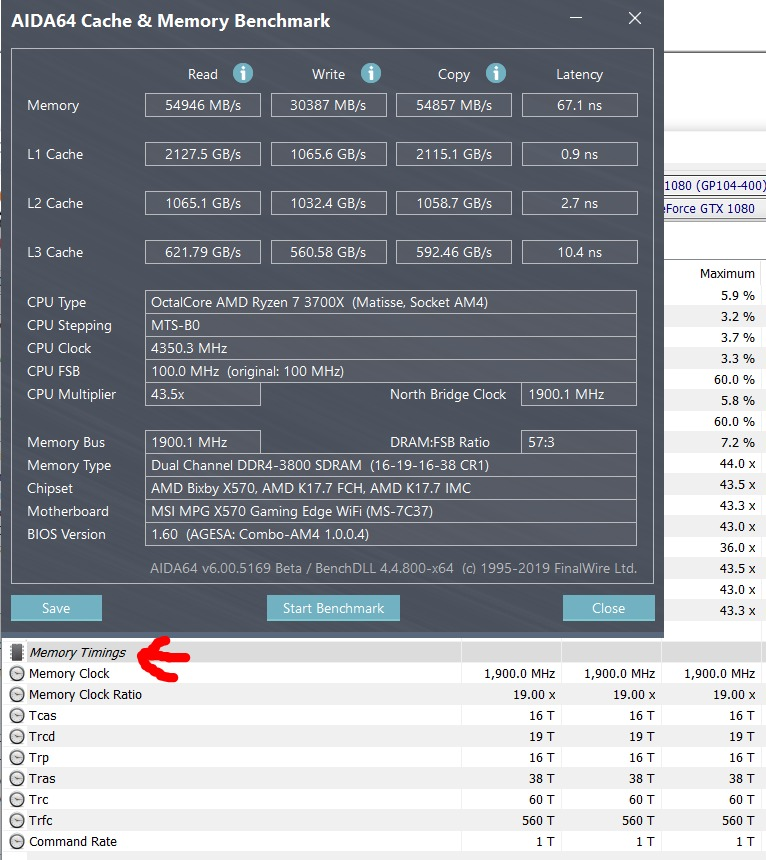This screenshot has height=860, width=766.
Task: Click the Maximum column header in background window
Action: pyautogui.click(x=727, y=273)
